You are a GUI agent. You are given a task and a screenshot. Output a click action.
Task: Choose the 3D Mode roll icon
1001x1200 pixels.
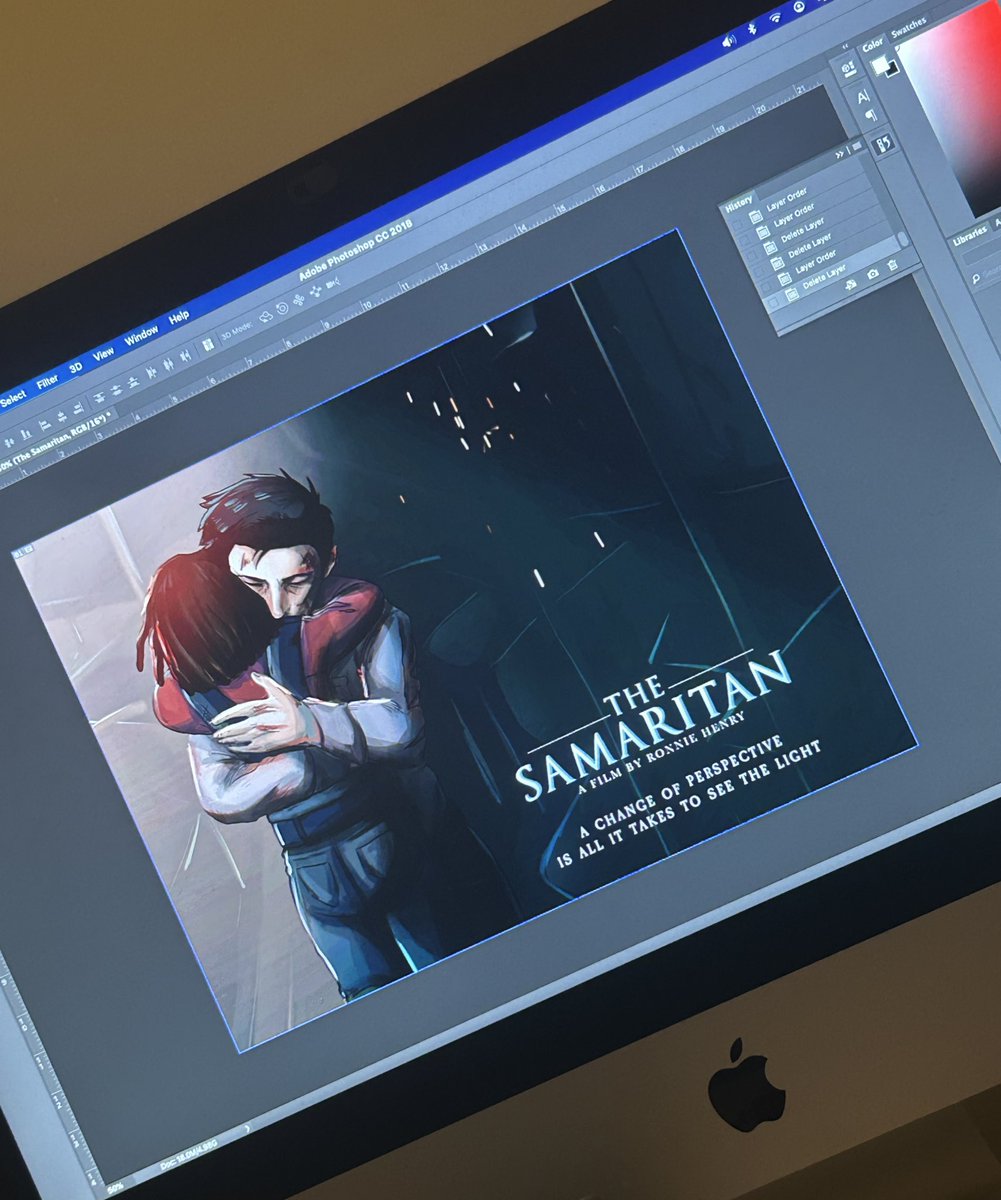click(282, 308)
